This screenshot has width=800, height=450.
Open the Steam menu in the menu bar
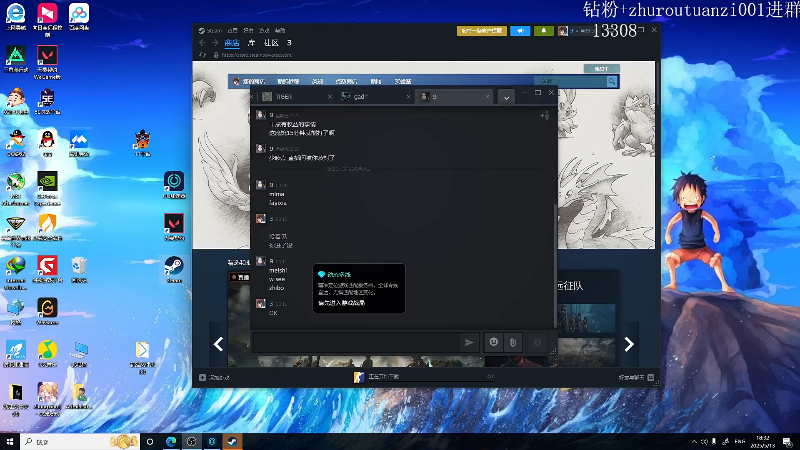click(210, 31)
